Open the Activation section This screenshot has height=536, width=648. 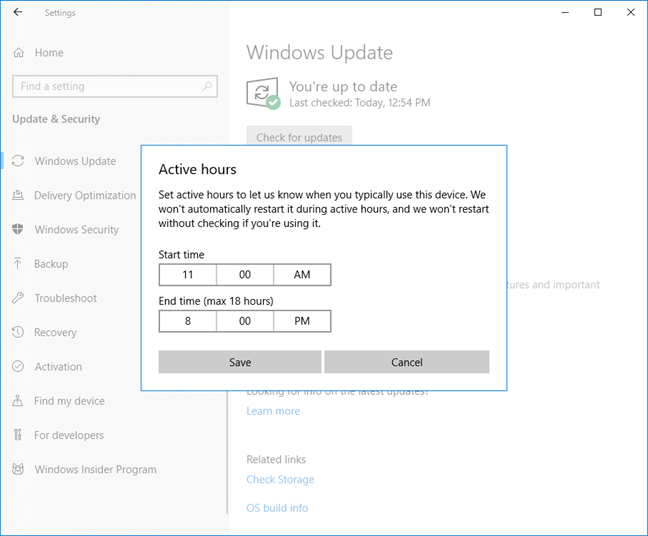coord(58,367)
